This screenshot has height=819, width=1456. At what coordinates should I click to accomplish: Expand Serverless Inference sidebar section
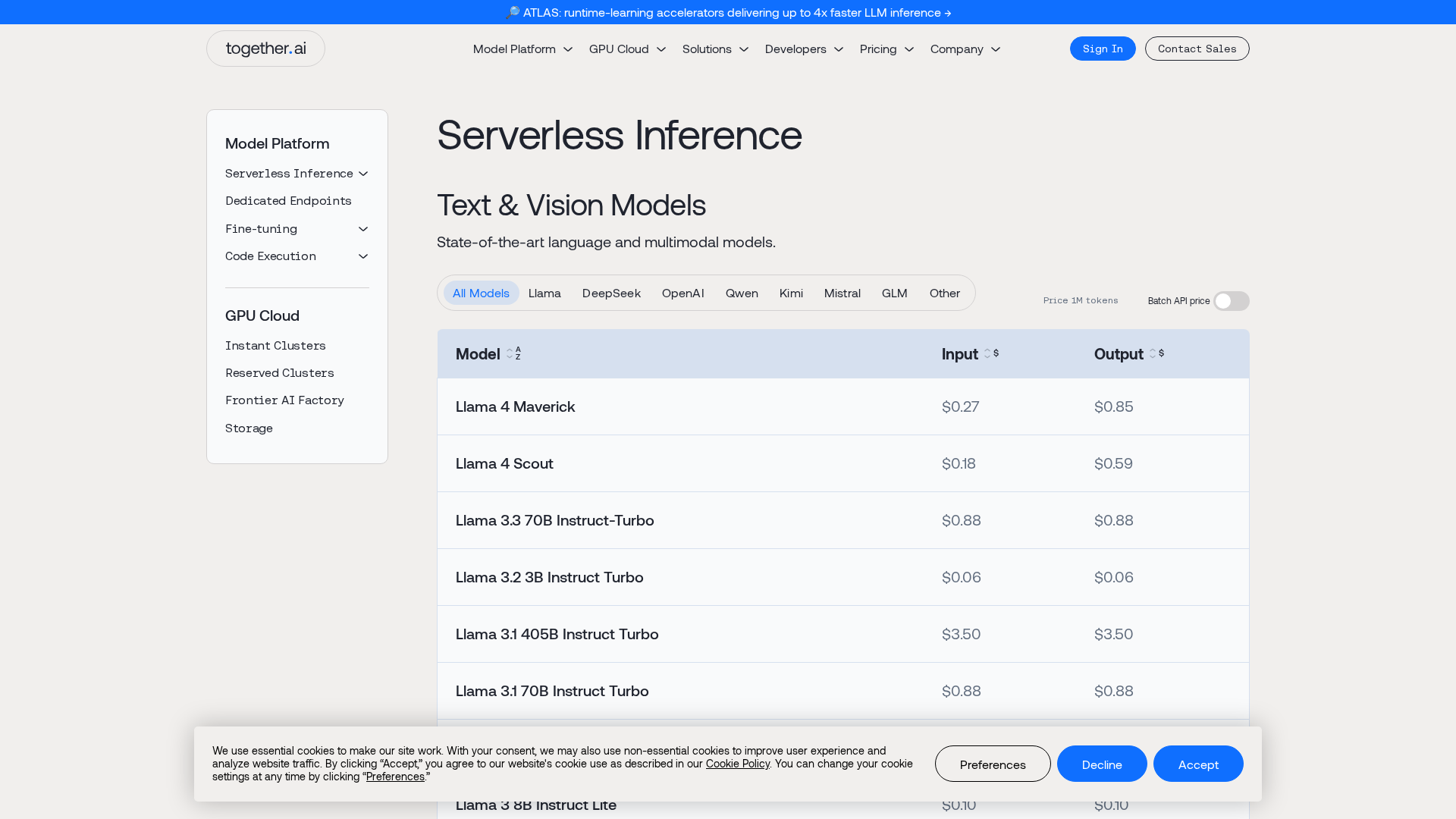pos(363,174)
